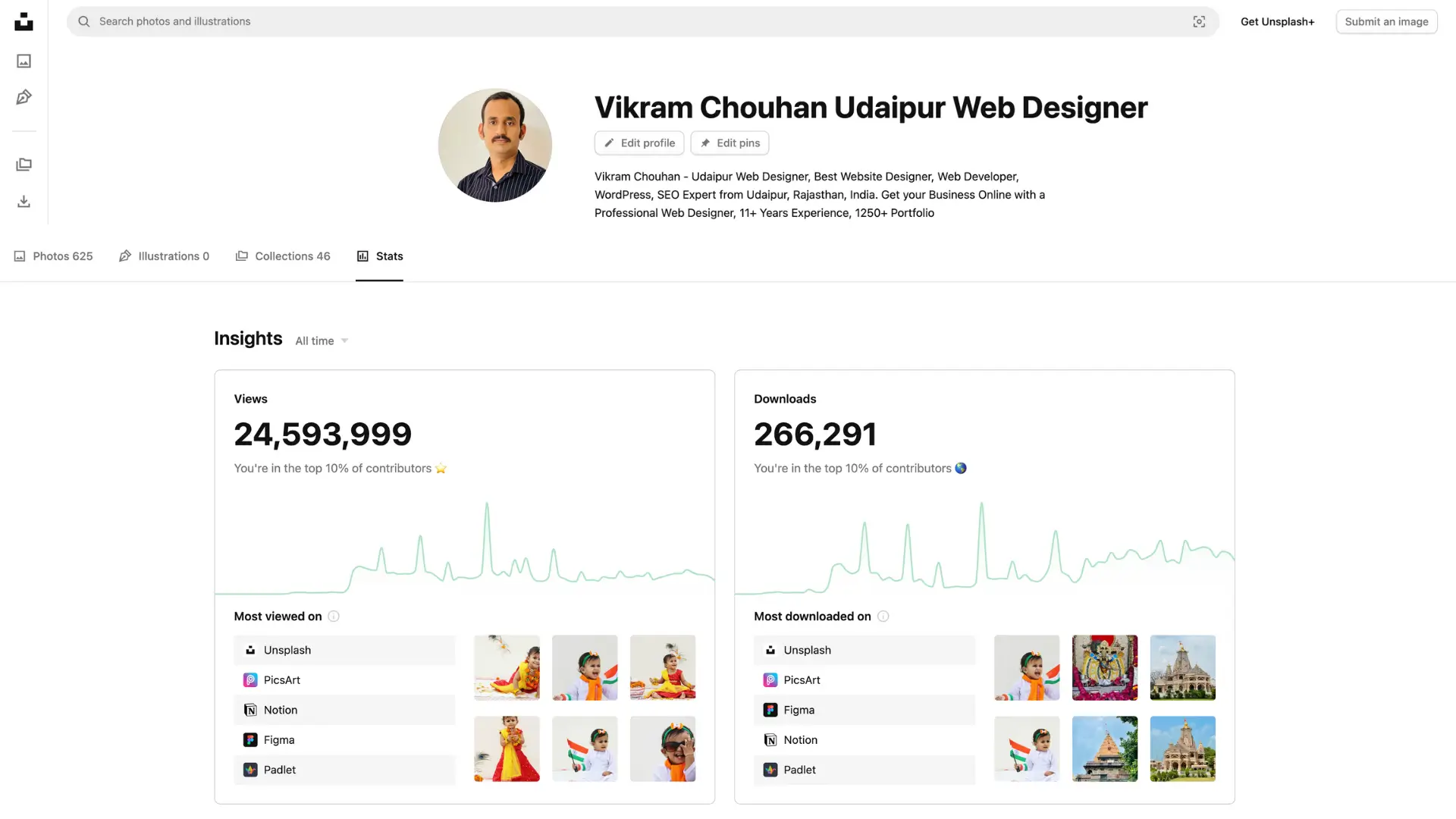The width and height of the screenshot is (1456, 819).
Task: Click the Downloads icon in the sidebar
Action: pyautogui.click(x=24, y=201)
